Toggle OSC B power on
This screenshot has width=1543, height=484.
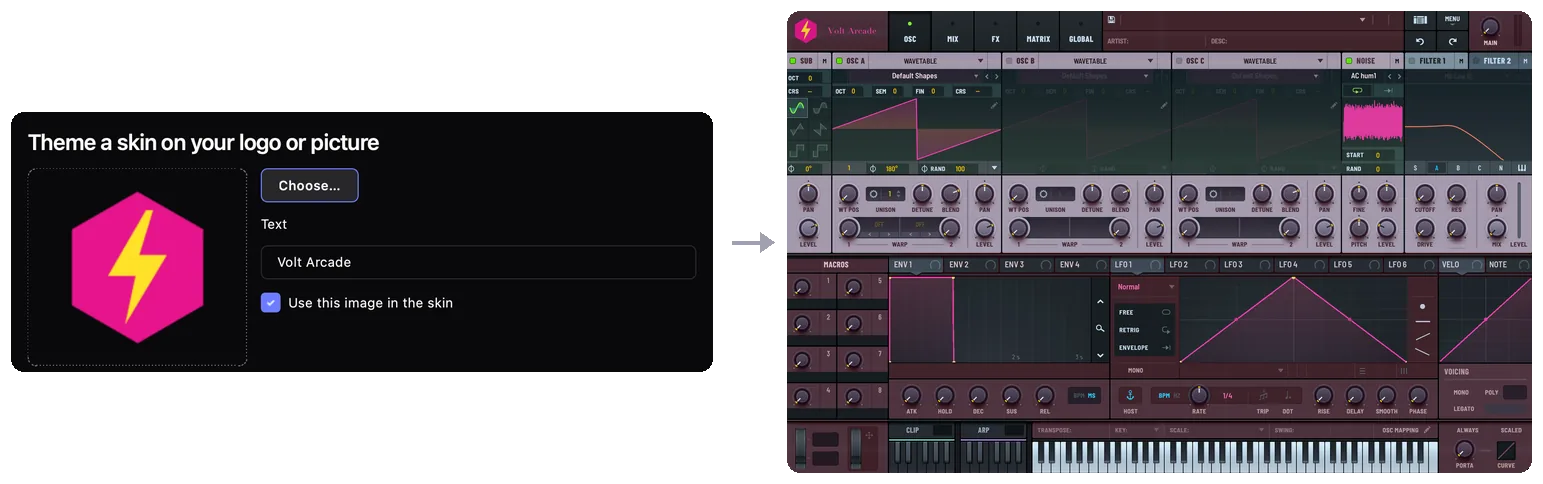(x=1008, y=61)
